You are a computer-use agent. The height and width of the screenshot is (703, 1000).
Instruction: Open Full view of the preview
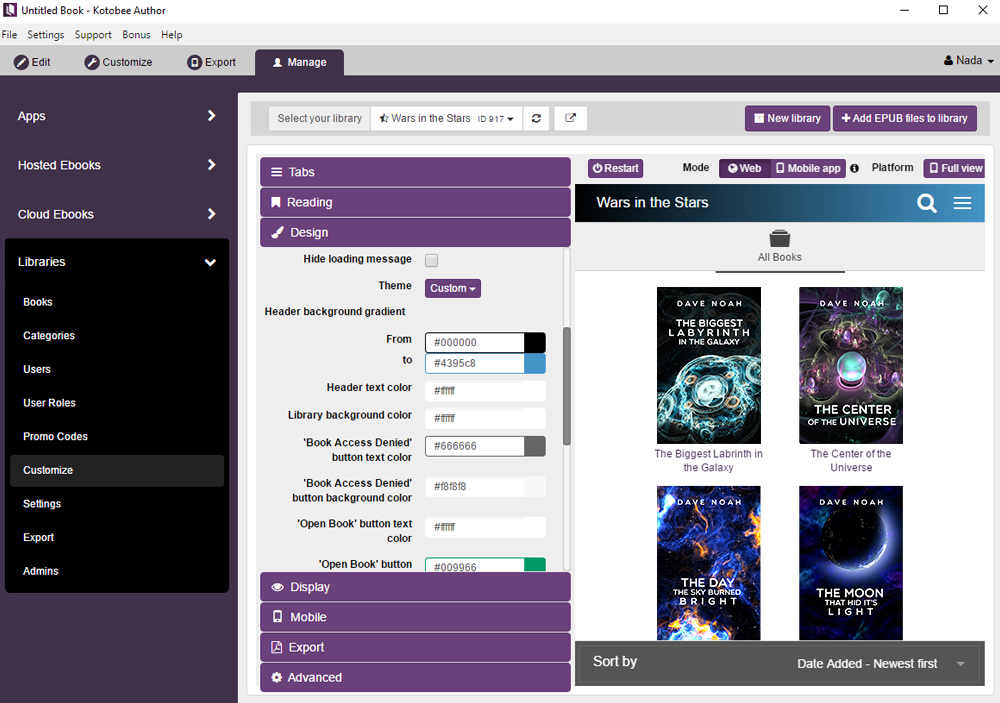pos(954,168)
